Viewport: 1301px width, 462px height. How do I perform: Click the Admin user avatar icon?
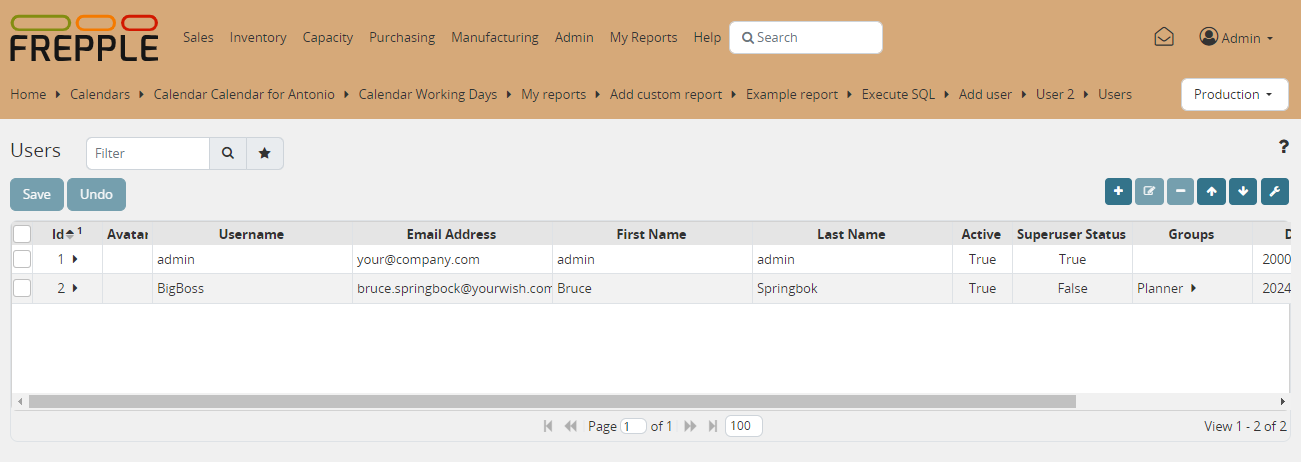click(1209, 37)
